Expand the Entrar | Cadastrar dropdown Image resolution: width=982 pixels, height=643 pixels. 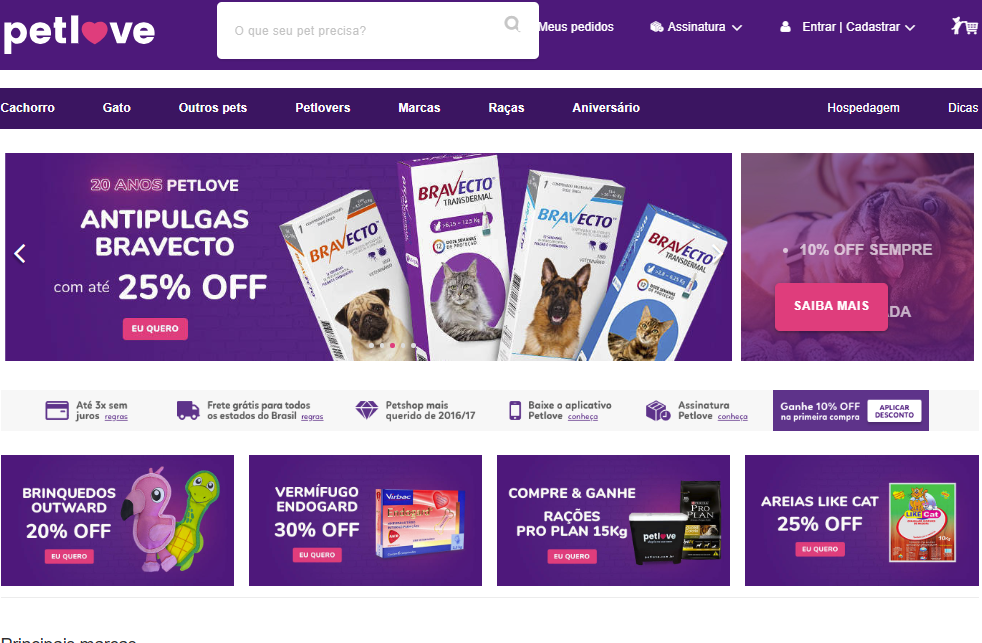click(x=910, y=28)
